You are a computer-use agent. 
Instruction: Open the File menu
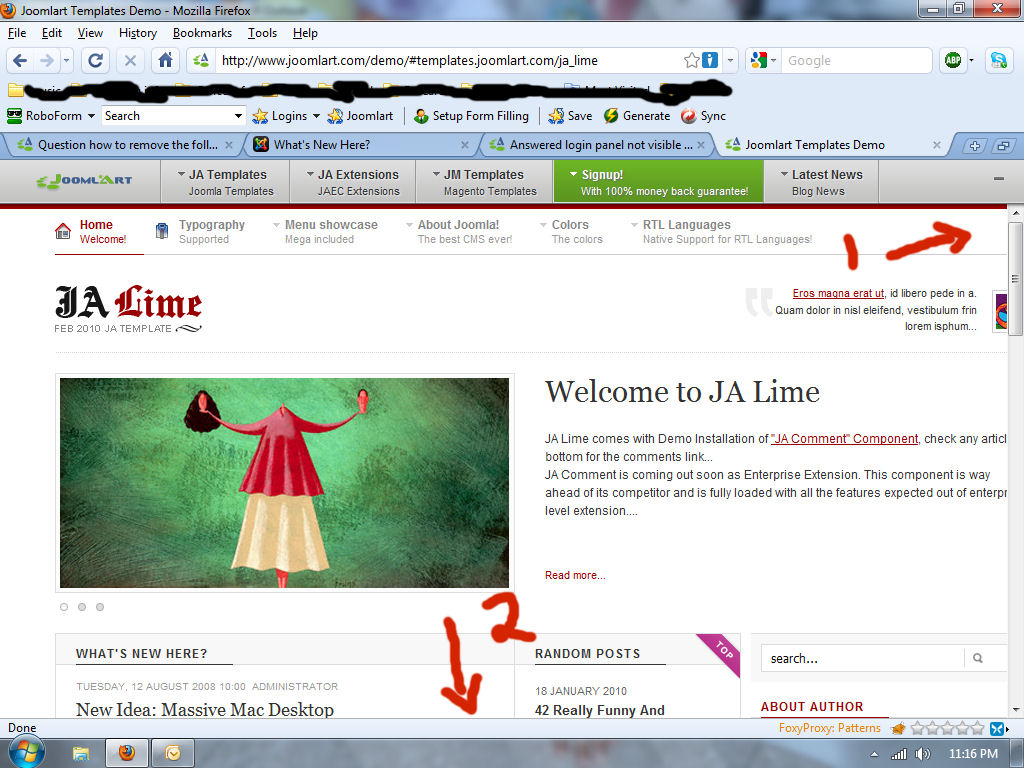pos(17,33)
